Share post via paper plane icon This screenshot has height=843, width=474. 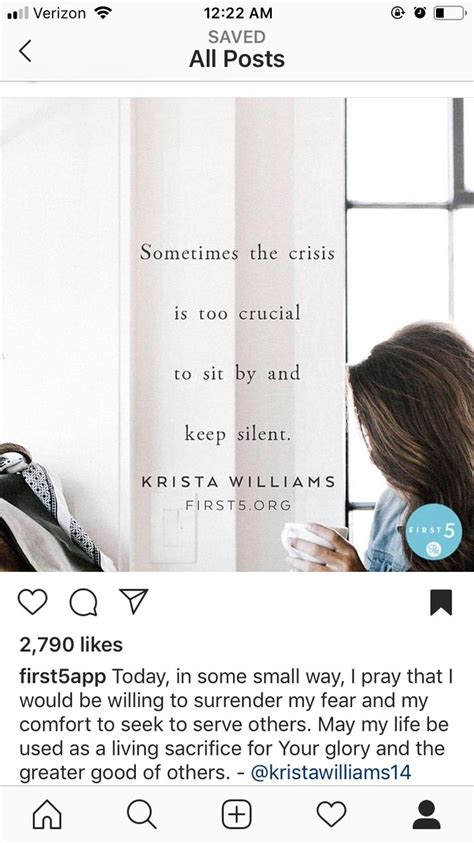pos(133,601)
